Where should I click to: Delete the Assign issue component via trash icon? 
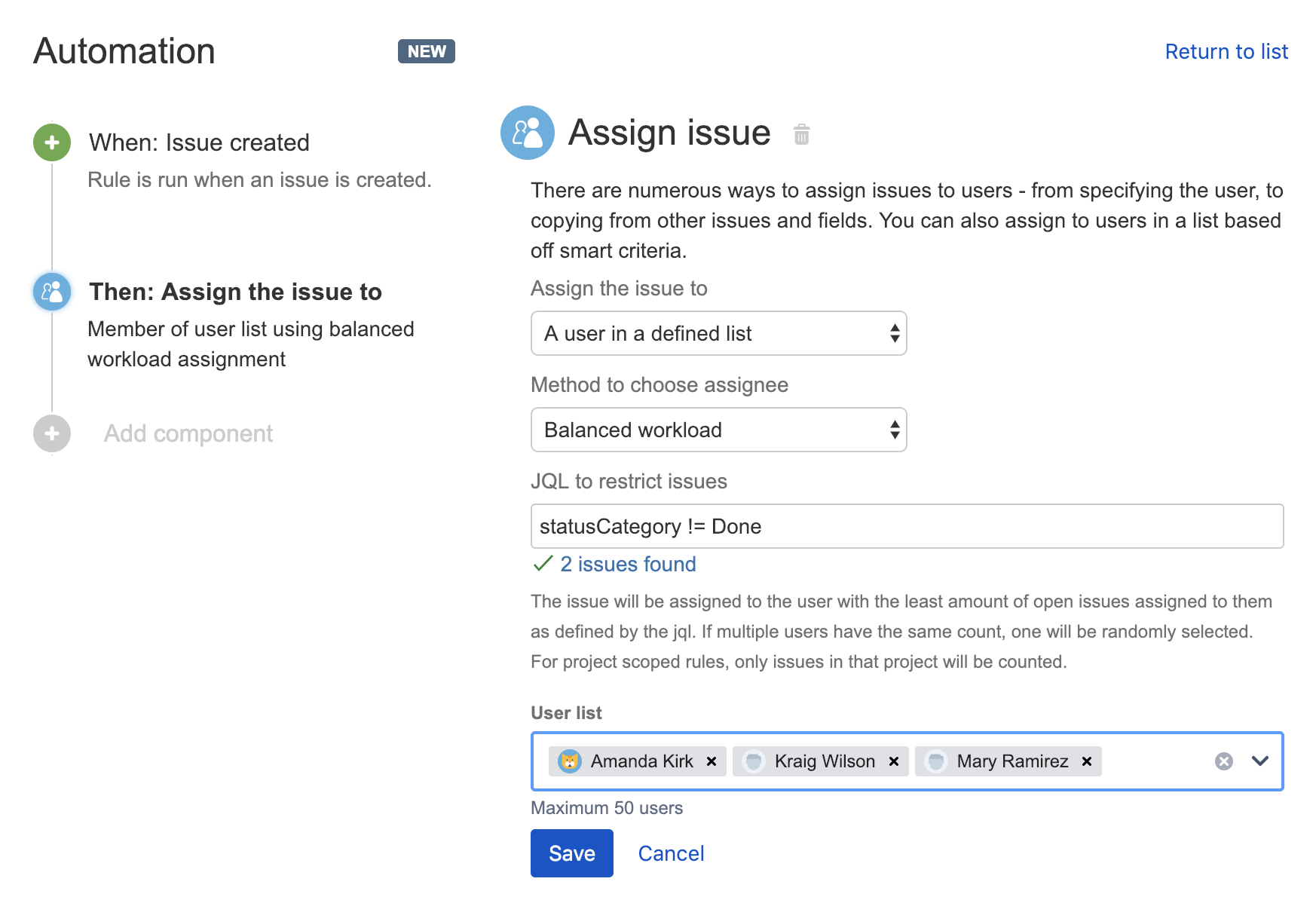click(x=801, y=135)
